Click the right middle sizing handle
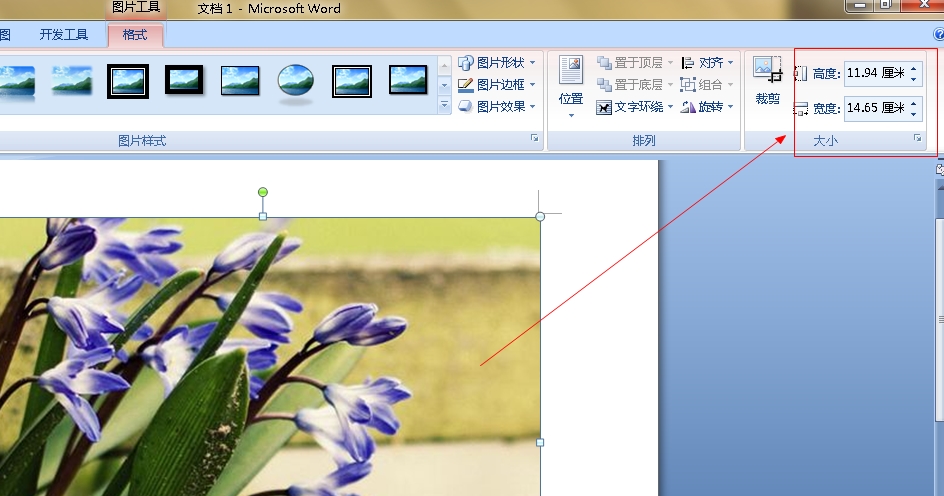The height and width of the screenshot is (496, 944). click(540, 442)
